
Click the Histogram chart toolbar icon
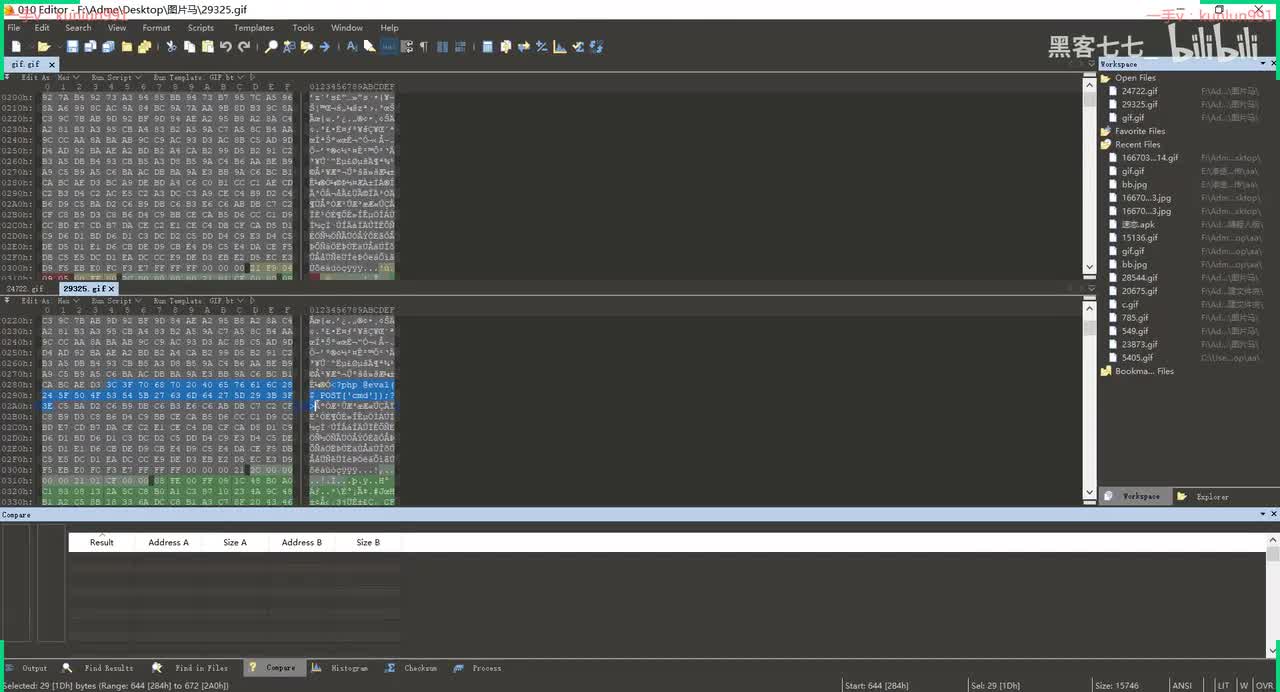pos(560,46)
